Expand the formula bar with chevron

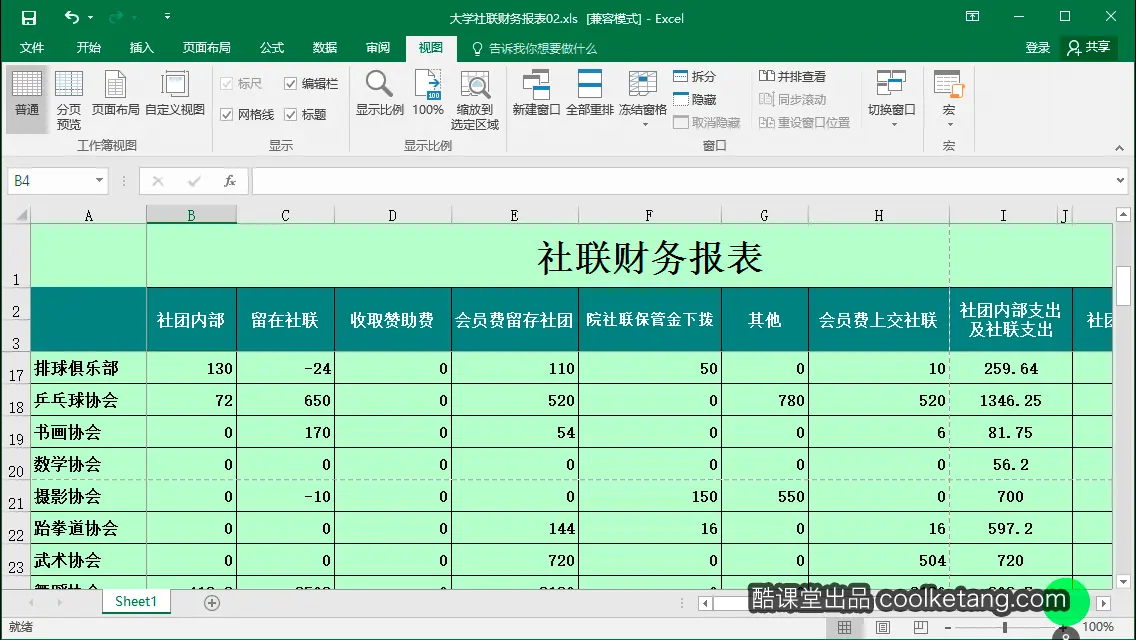pyautogui.click(x=1120, y=180)
